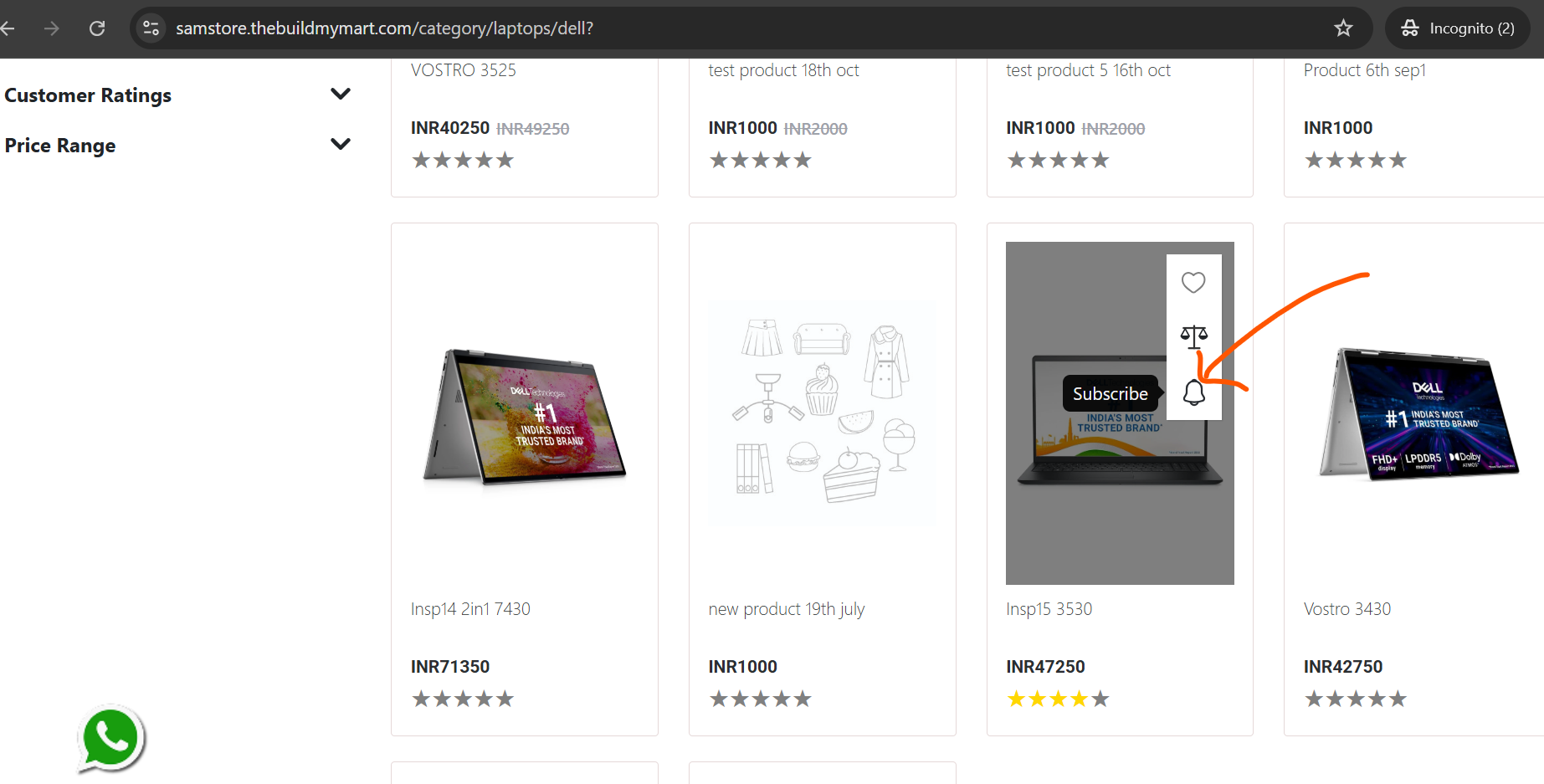Open WhatsApp chat icon

point(111,739)
